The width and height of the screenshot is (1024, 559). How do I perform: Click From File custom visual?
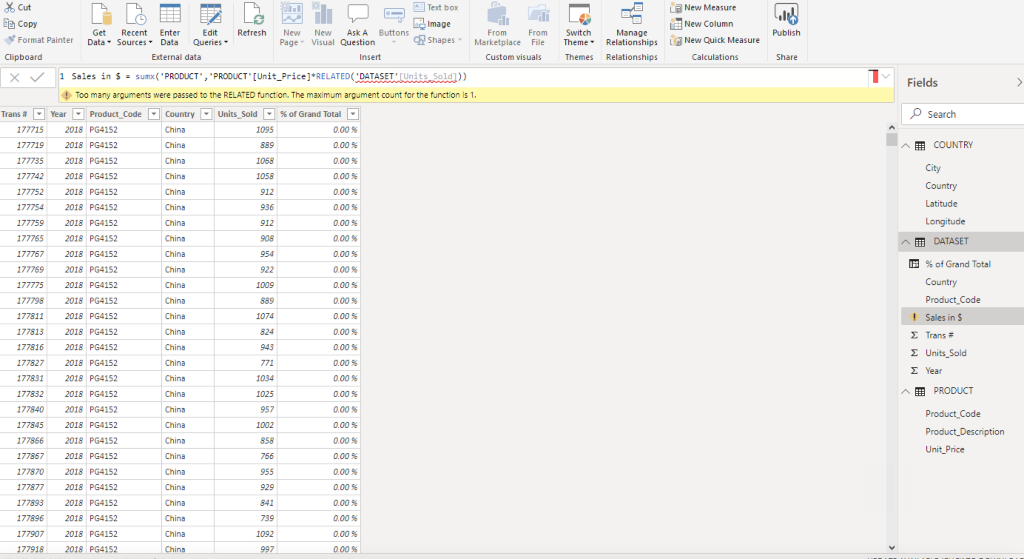tap(538, 25)
